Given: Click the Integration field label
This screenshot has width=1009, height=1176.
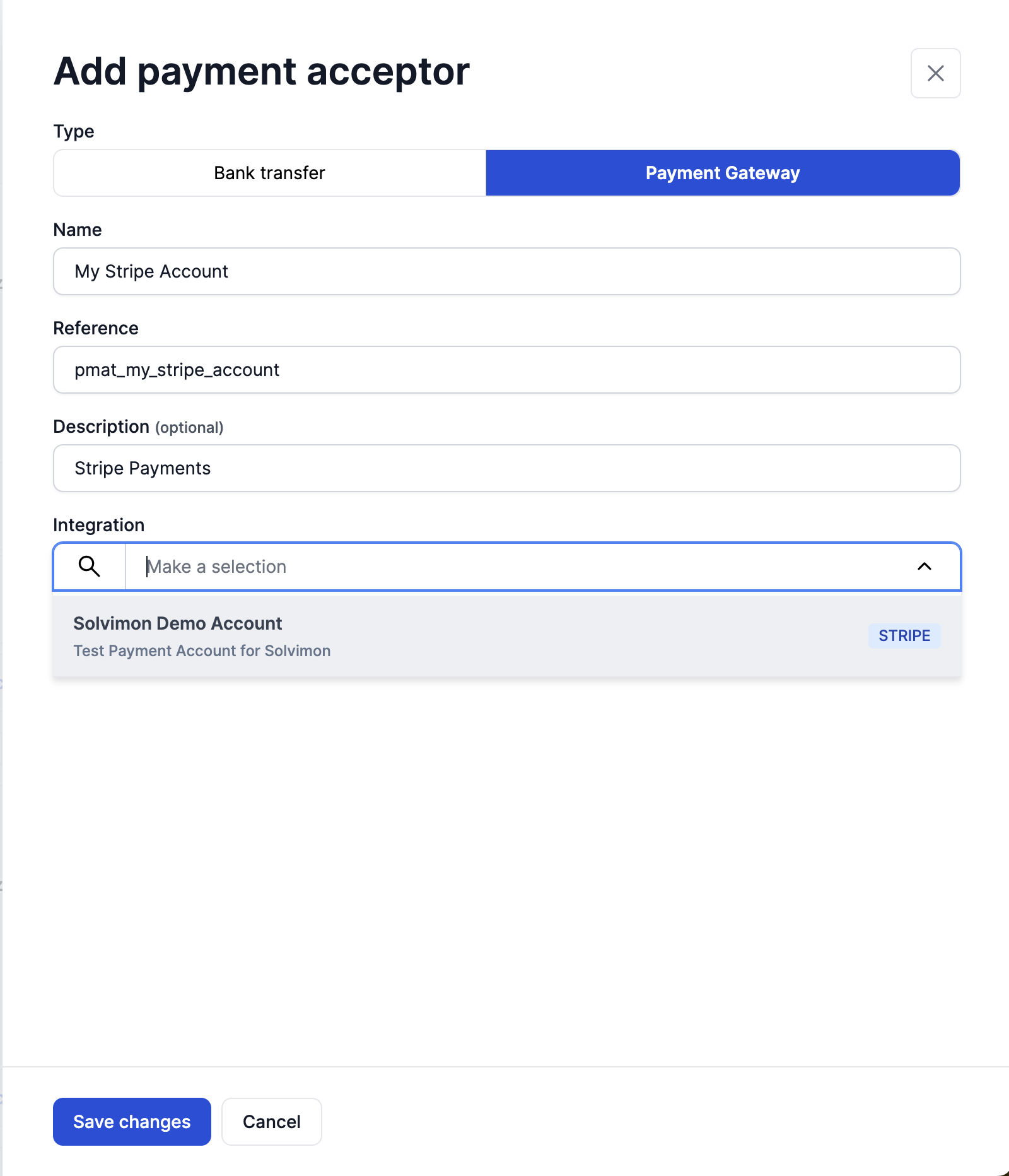Looking at the screenshot, I should pos(99,525).
